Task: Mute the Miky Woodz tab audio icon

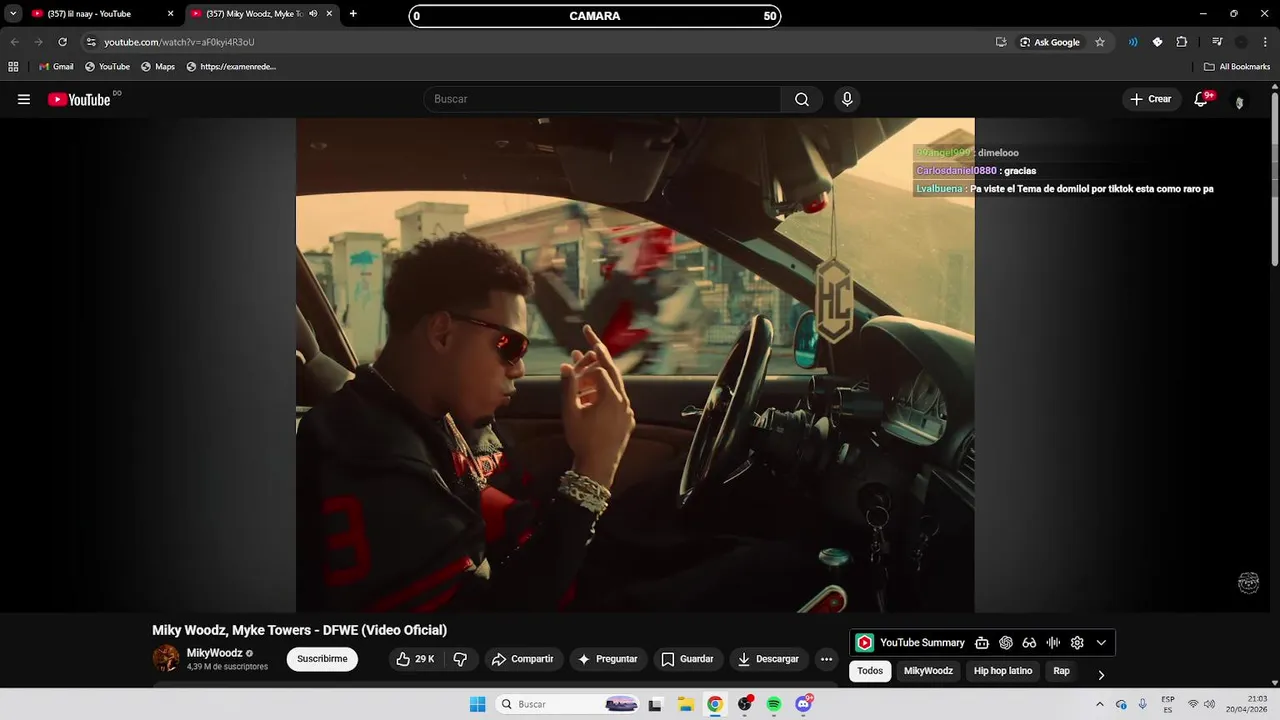Action: pyautogui.click(x=313, y=14)
